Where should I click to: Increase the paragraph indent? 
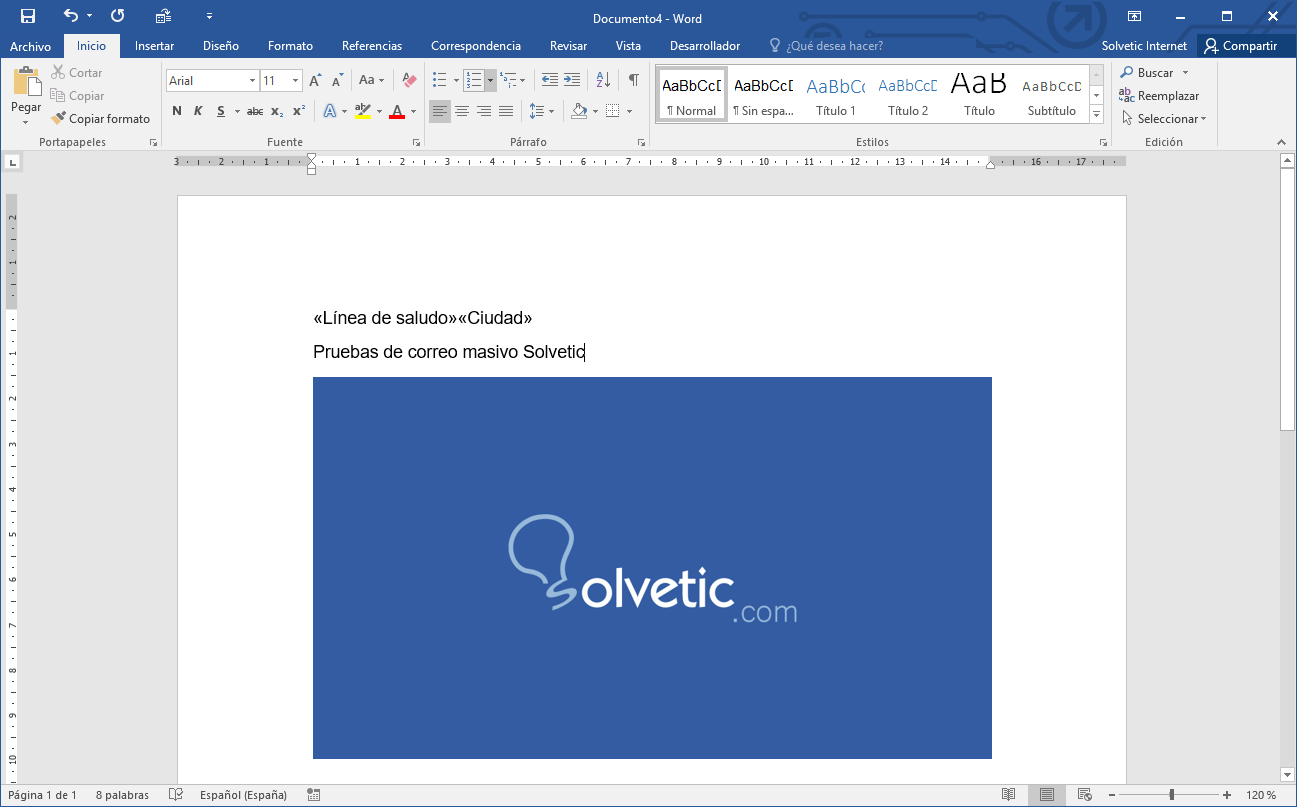click(x=571, y=80)
